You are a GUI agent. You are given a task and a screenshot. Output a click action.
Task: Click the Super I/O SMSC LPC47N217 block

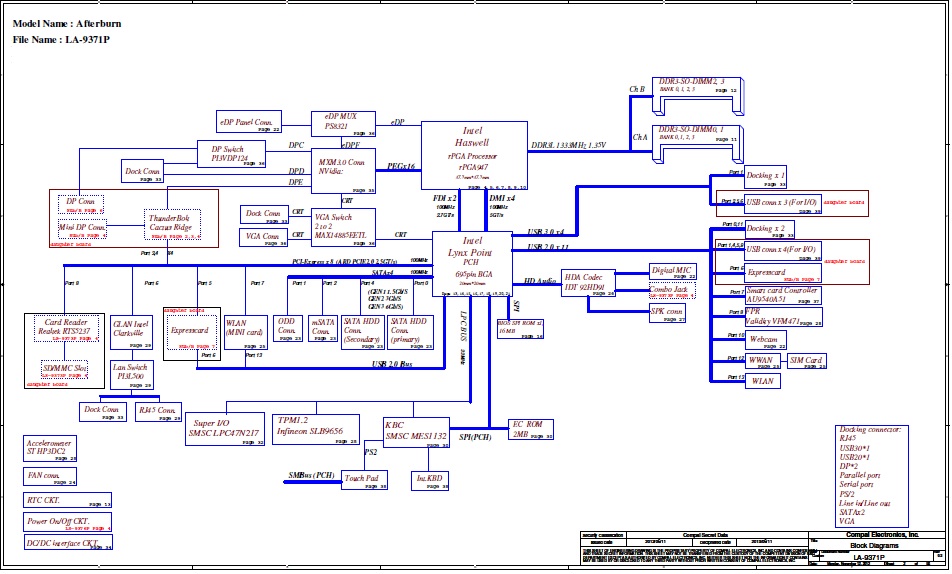225,429
